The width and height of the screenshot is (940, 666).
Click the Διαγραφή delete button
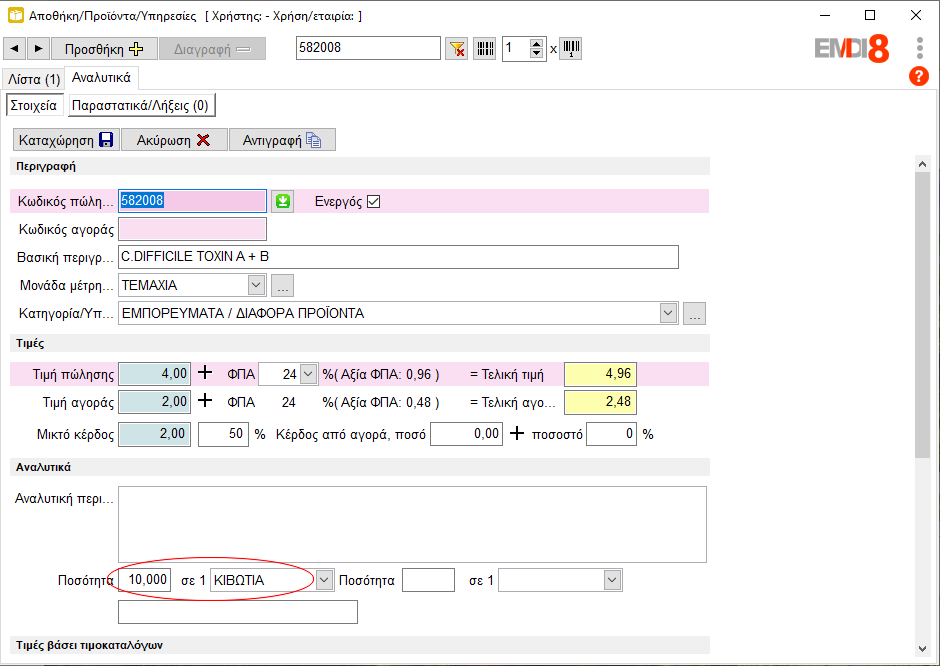[x=212, y=49]
